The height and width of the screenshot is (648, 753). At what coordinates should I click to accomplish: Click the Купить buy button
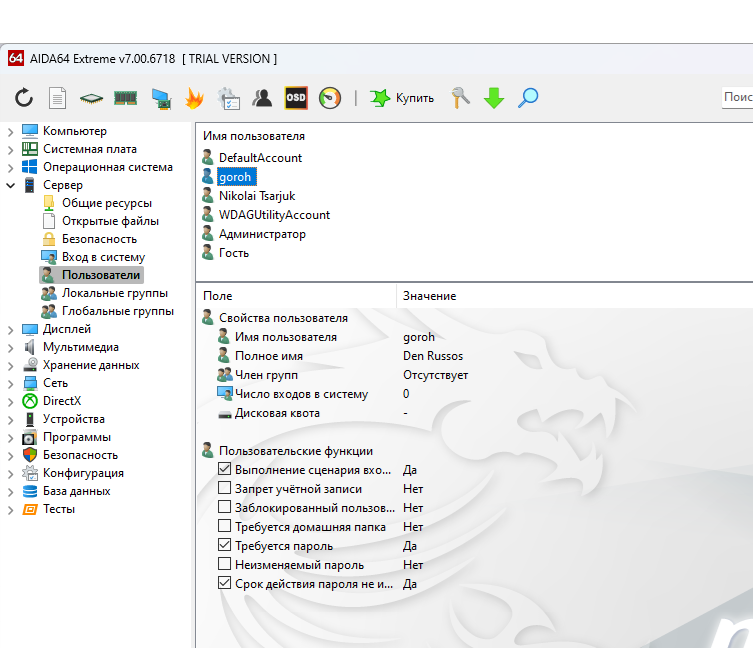pos(401,98)
